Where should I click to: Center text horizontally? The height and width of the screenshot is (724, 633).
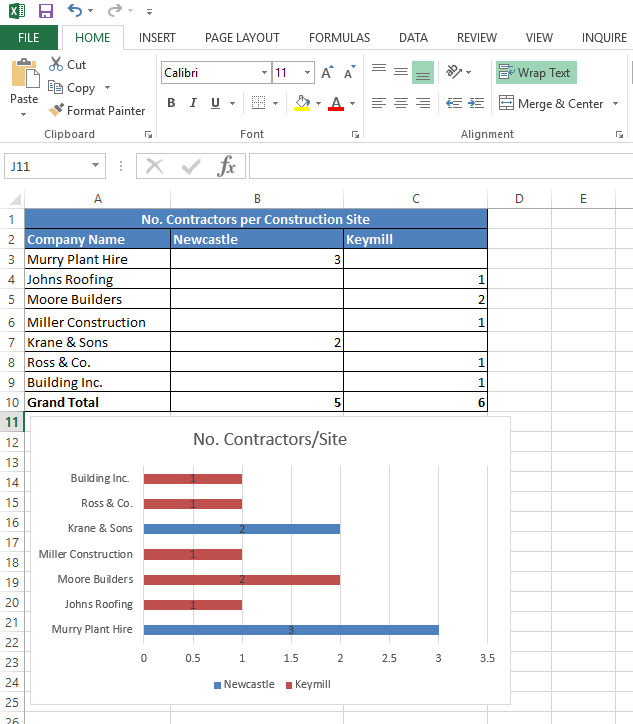click(401, 103)
